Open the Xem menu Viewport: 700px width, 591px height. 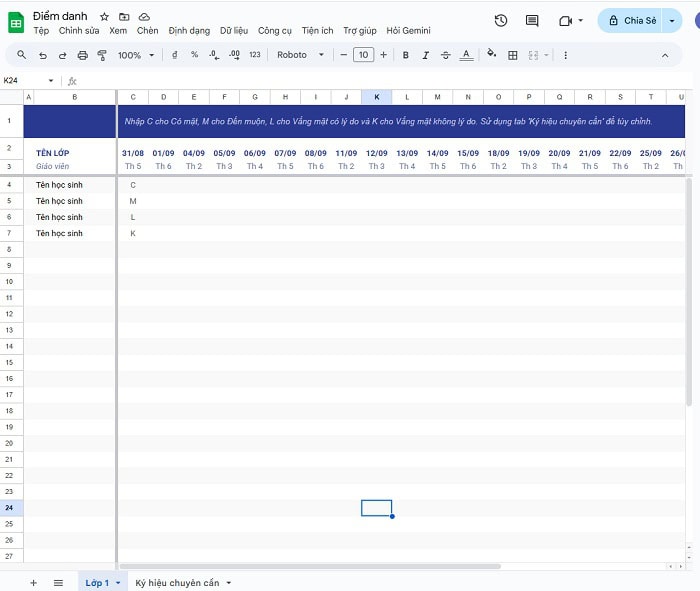pyautogui.click(x=118, y=30)
